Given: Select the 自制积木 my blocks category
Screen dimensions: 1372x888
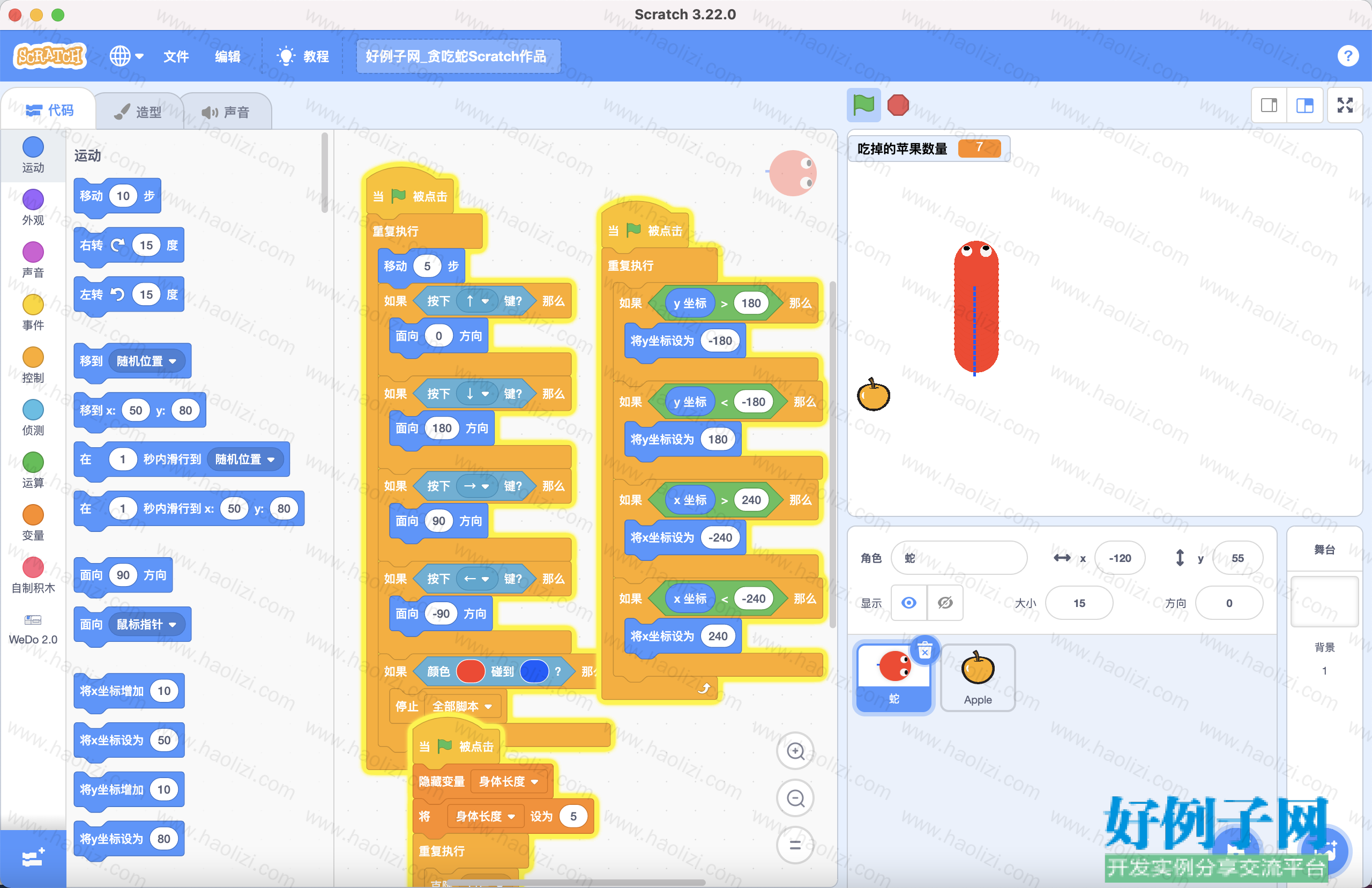Looking at the screenshot, I should click(x=33, y=575).
